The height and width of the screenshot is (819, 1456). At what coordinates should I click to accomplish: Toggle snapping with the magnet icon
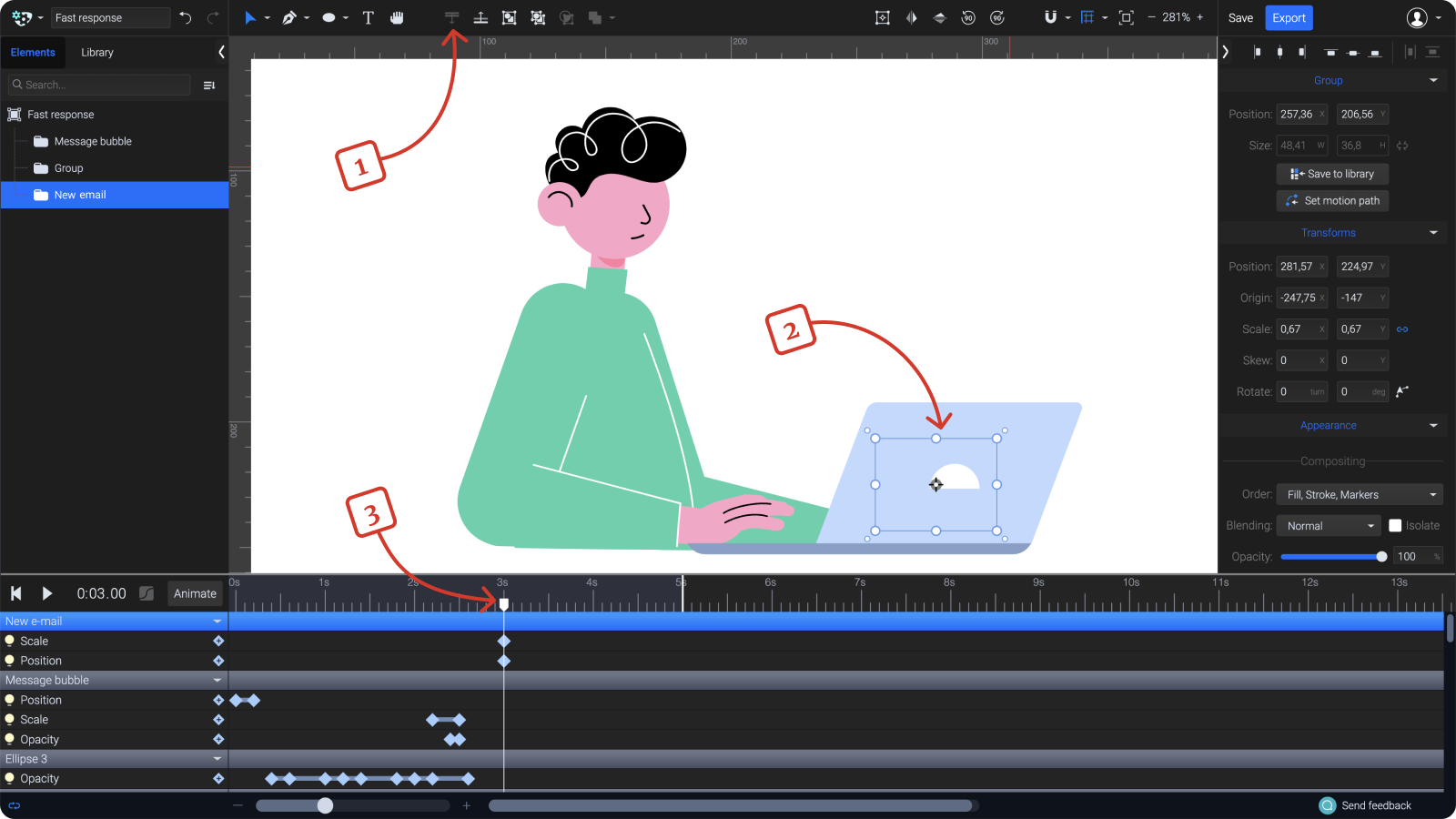pos(1051,17)
